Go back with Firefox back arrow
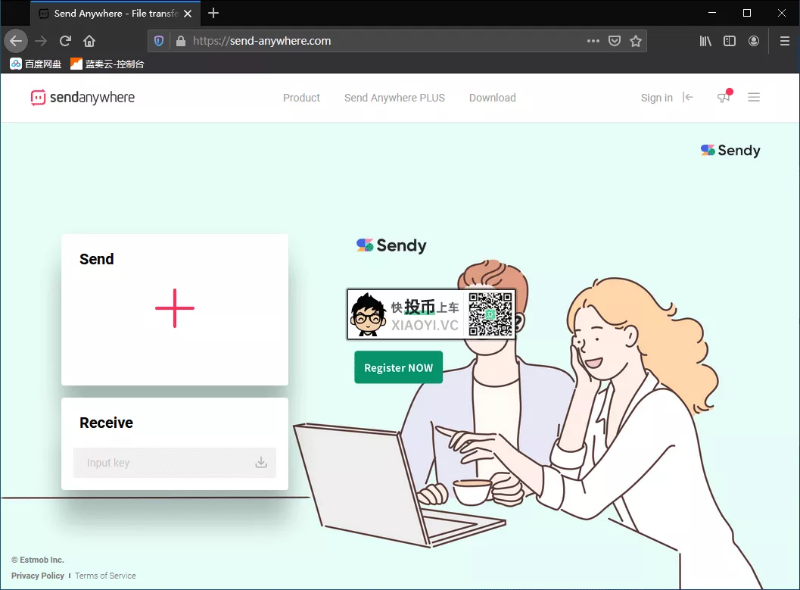 point(16,41)
